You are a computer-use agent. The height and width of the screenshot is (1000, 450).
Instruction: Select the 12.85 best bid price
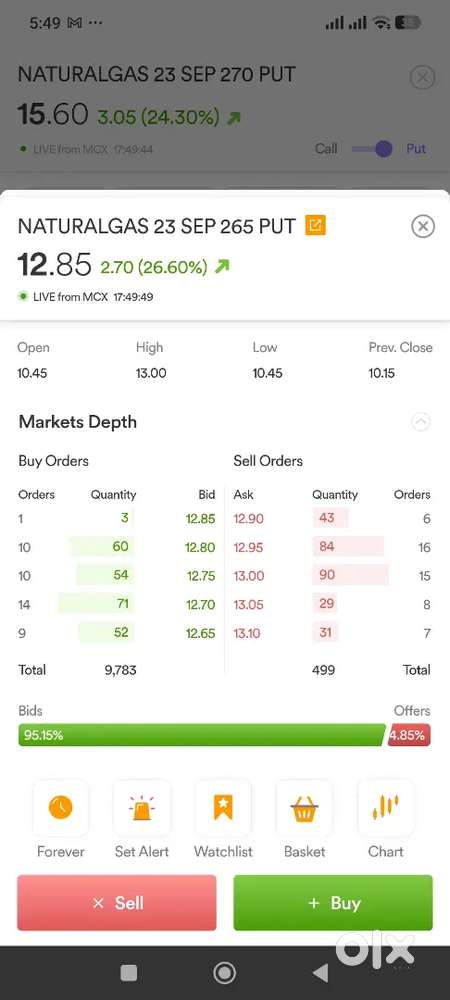coord(200,518)
